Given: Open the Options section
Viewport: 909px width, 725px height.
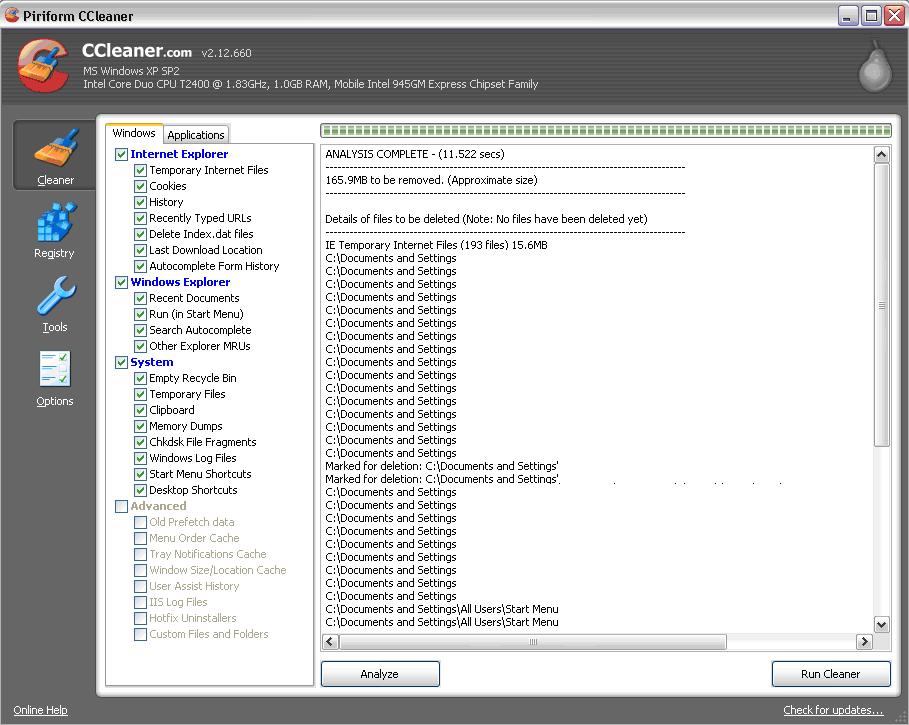Looking at the screenshot, I should click(54, 379).
